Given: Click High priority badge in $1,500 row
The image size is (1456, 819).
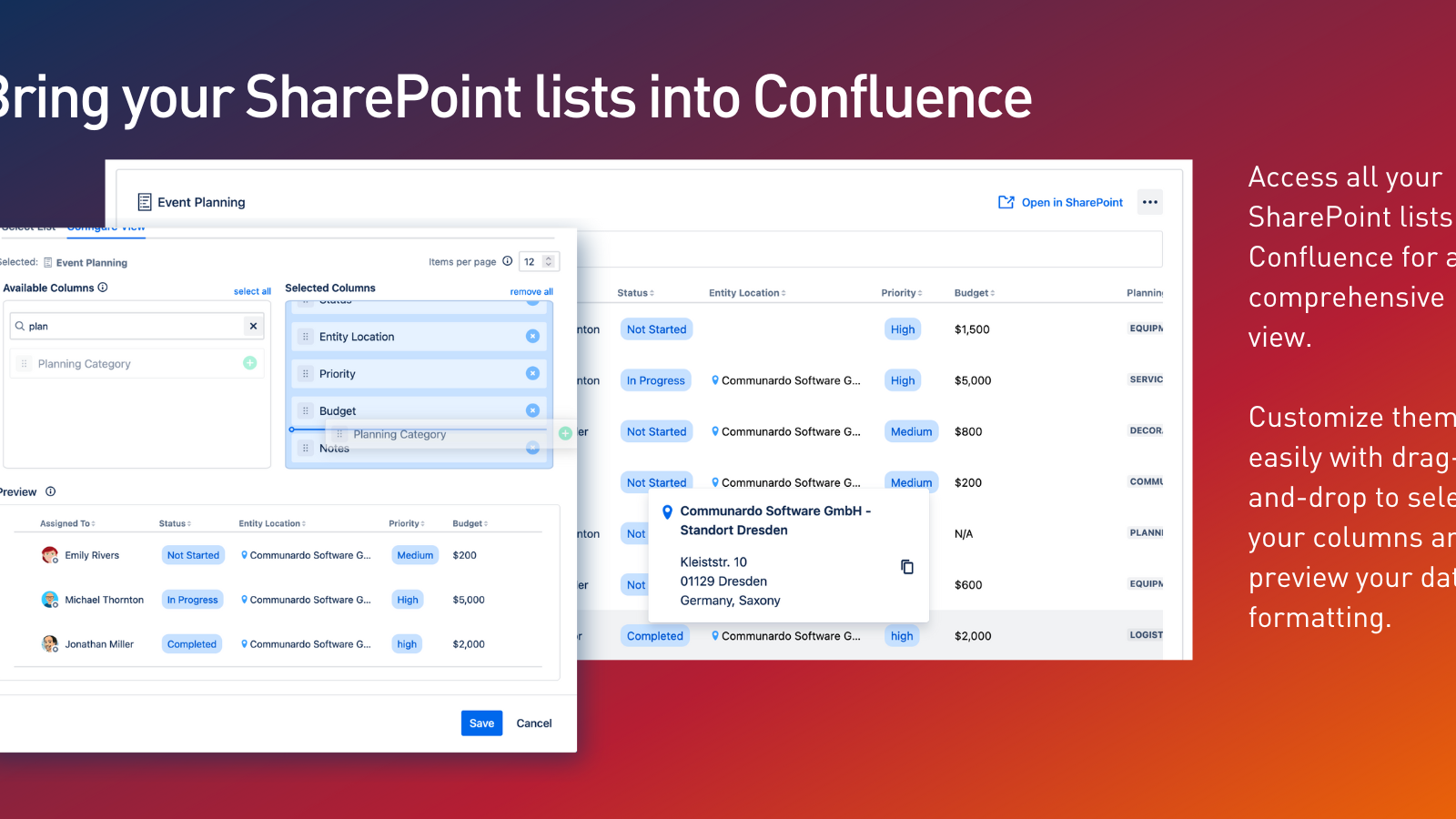Looking at the screenshot, I should (x=903, y=329).
